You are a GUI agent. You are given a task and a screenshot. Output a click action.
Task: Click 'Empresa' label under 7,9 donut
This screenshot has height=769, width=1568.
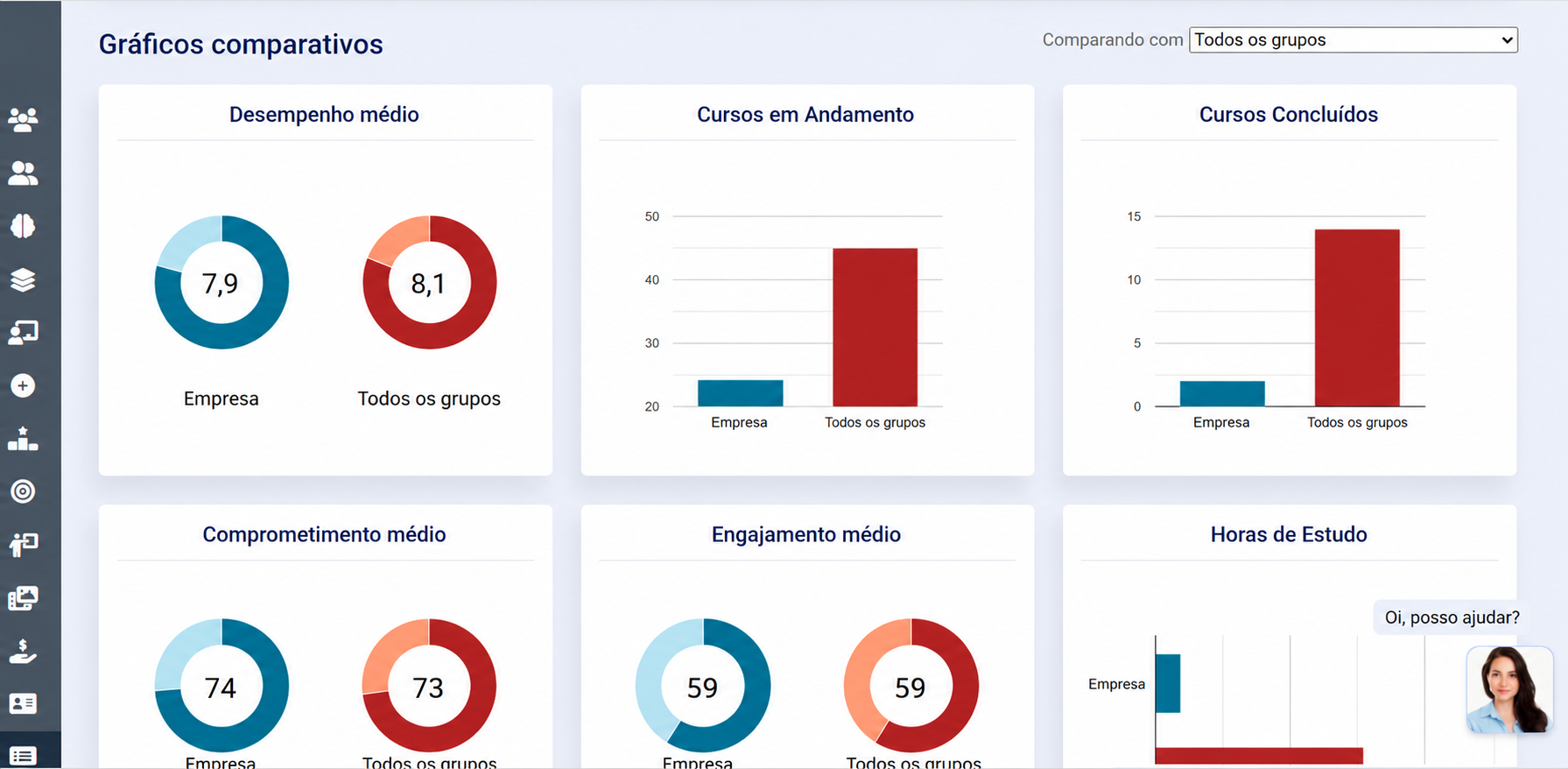[x=221, y=399]
